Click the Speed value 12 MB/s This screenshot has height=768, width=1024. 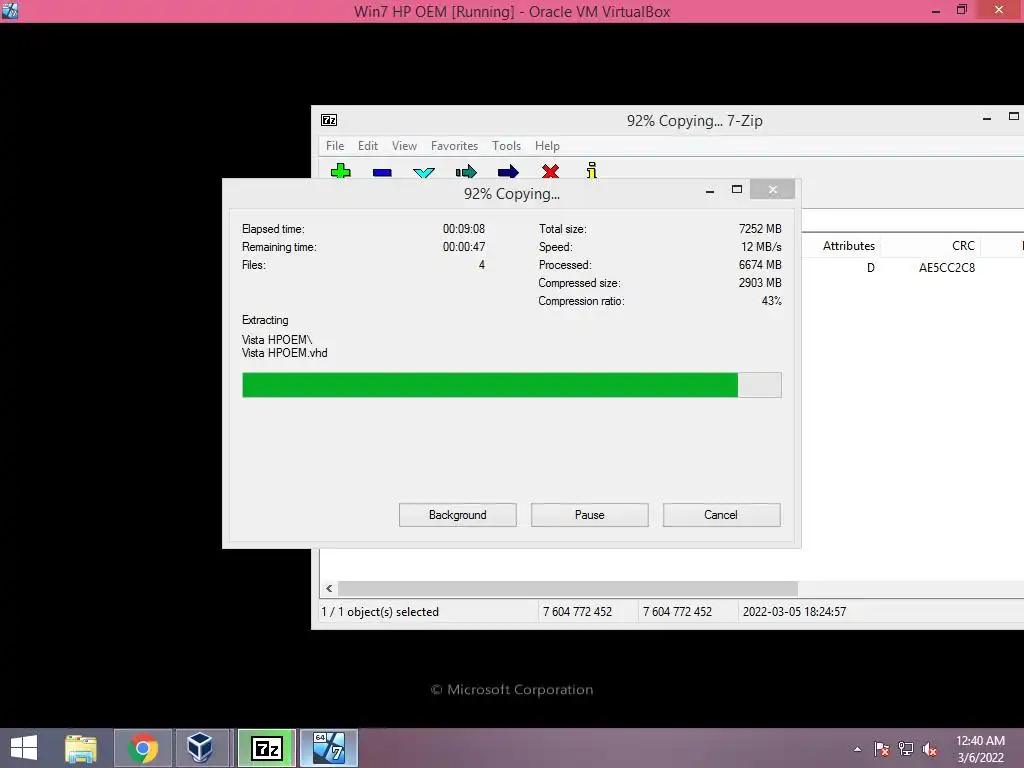tap(761, 247)
